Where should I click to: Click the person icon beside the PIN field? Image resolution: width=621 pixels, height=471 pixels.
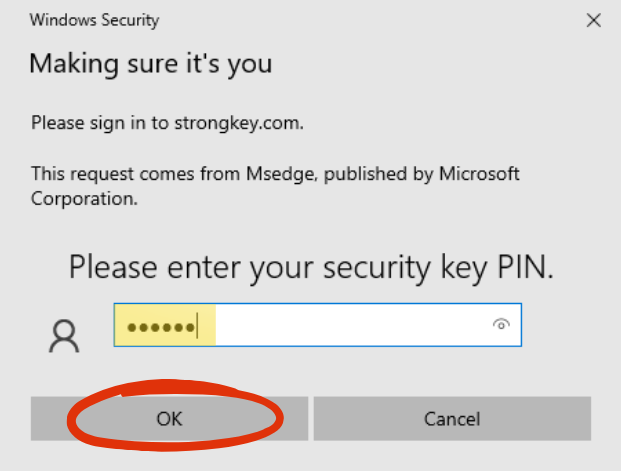pyautogui.click(x=64, y=336)
